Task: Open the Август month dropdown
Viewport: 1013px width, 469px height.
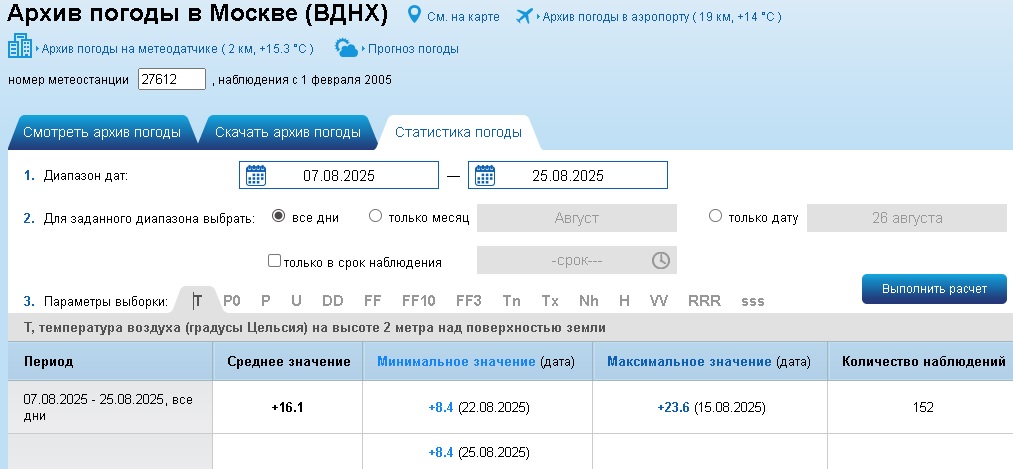Action: click(x=576, y=218)
